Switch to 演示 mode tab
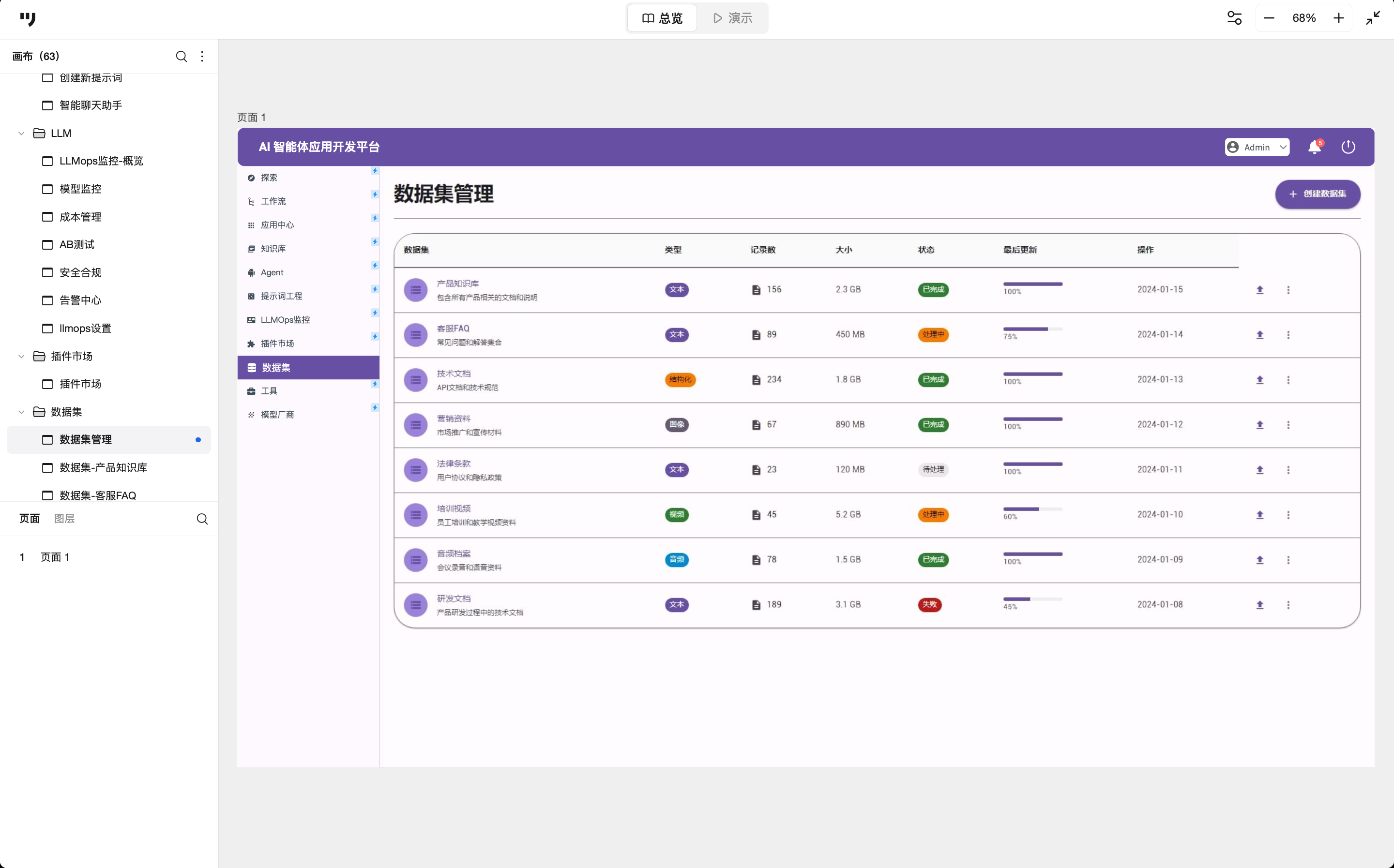 [x=733, y=18]
